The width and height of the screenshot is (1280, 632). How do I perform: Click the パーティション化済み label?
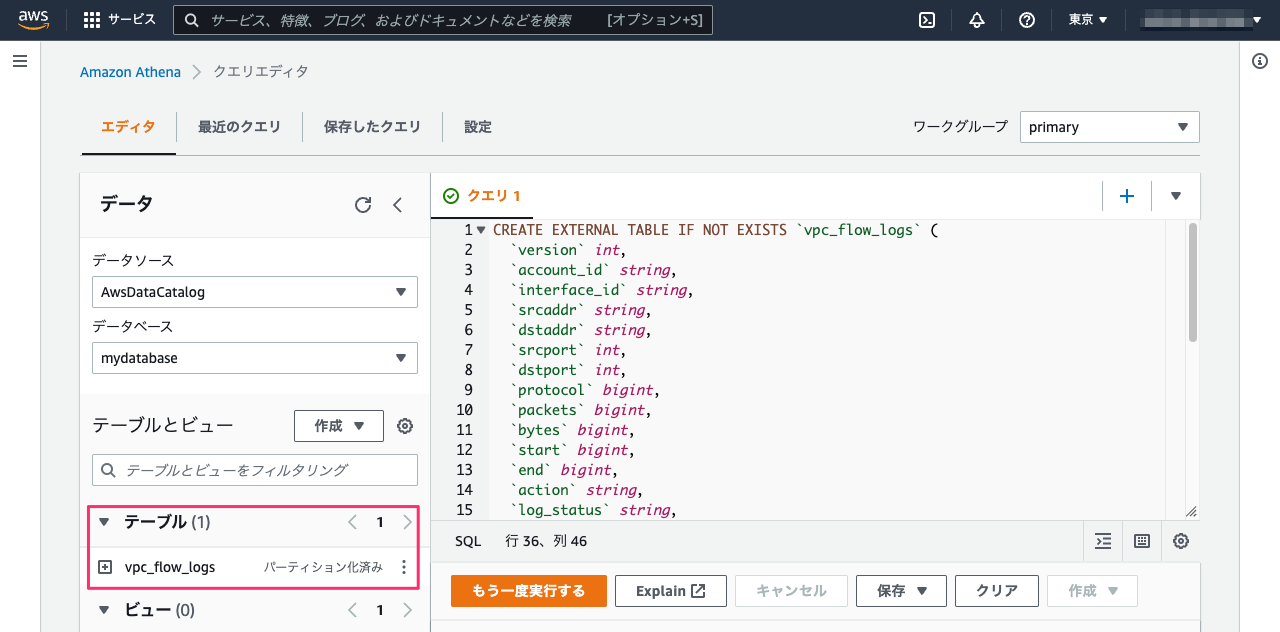pyautogui.click(x=323, y=567)
